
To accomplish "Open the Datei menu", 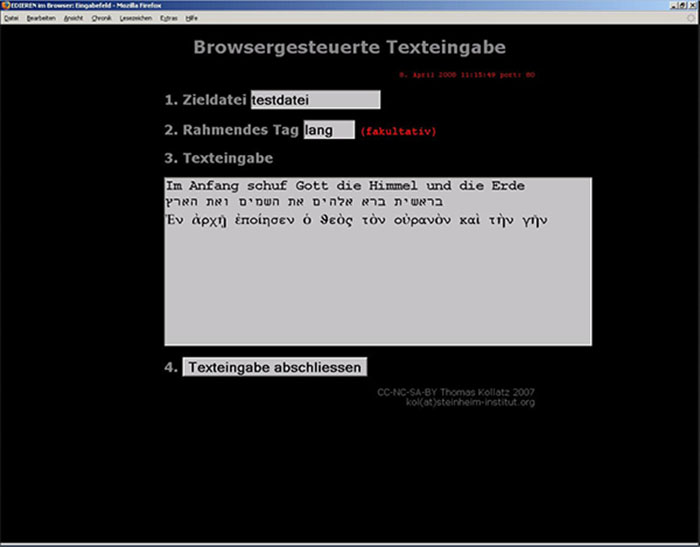I will tap(12, 18).
